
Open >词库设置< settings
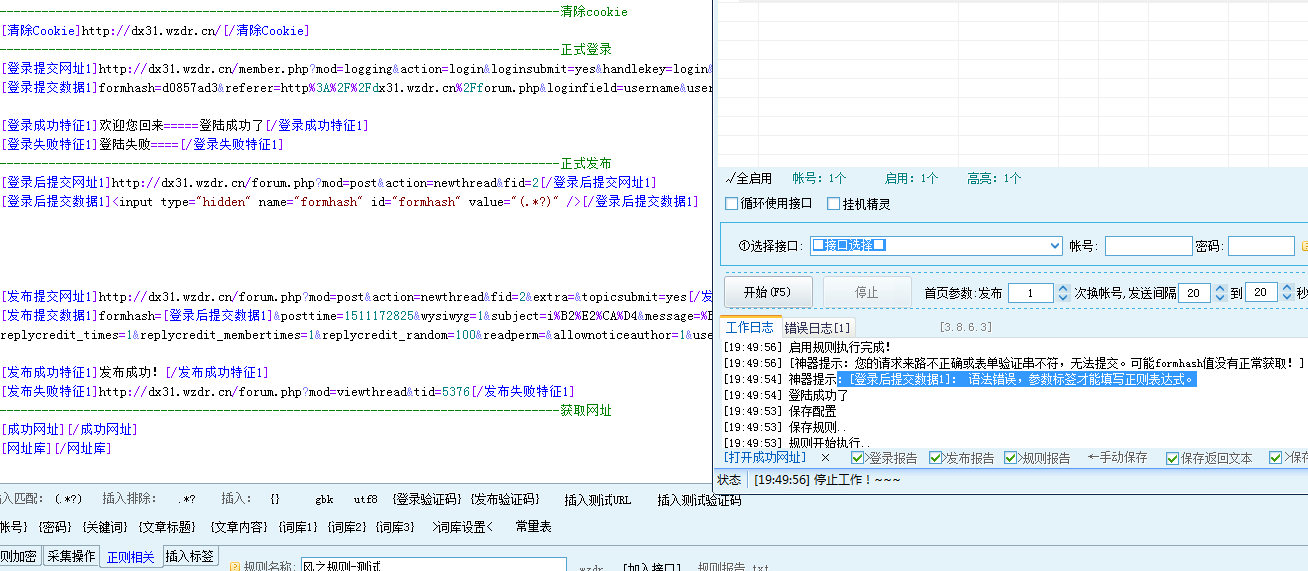pos(464,527)
